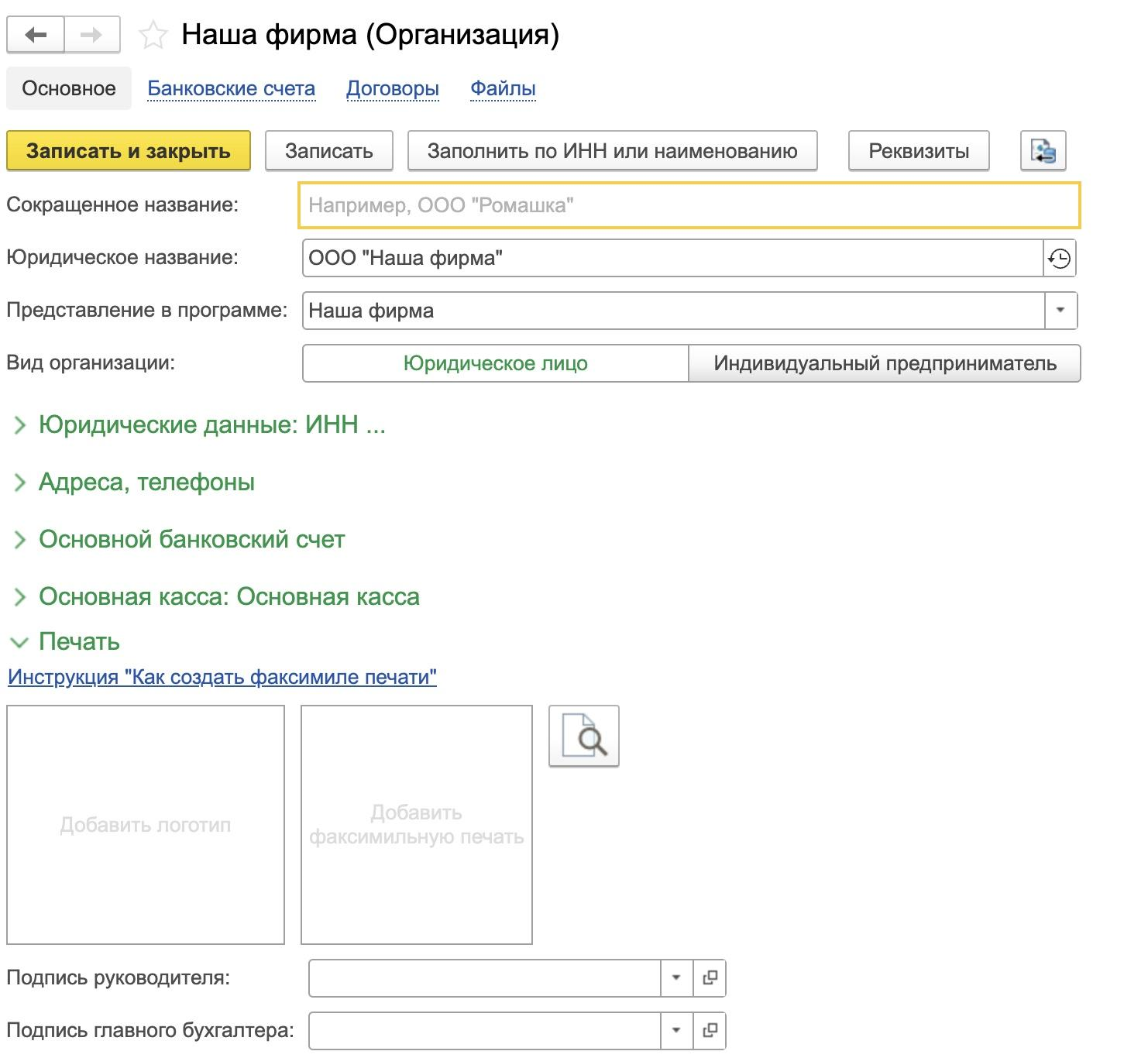Image resolution: width=1148 pixels, height=1058 pixels.
Task: Click the icon button next to Реквизиты
Action: (1043, 150)
